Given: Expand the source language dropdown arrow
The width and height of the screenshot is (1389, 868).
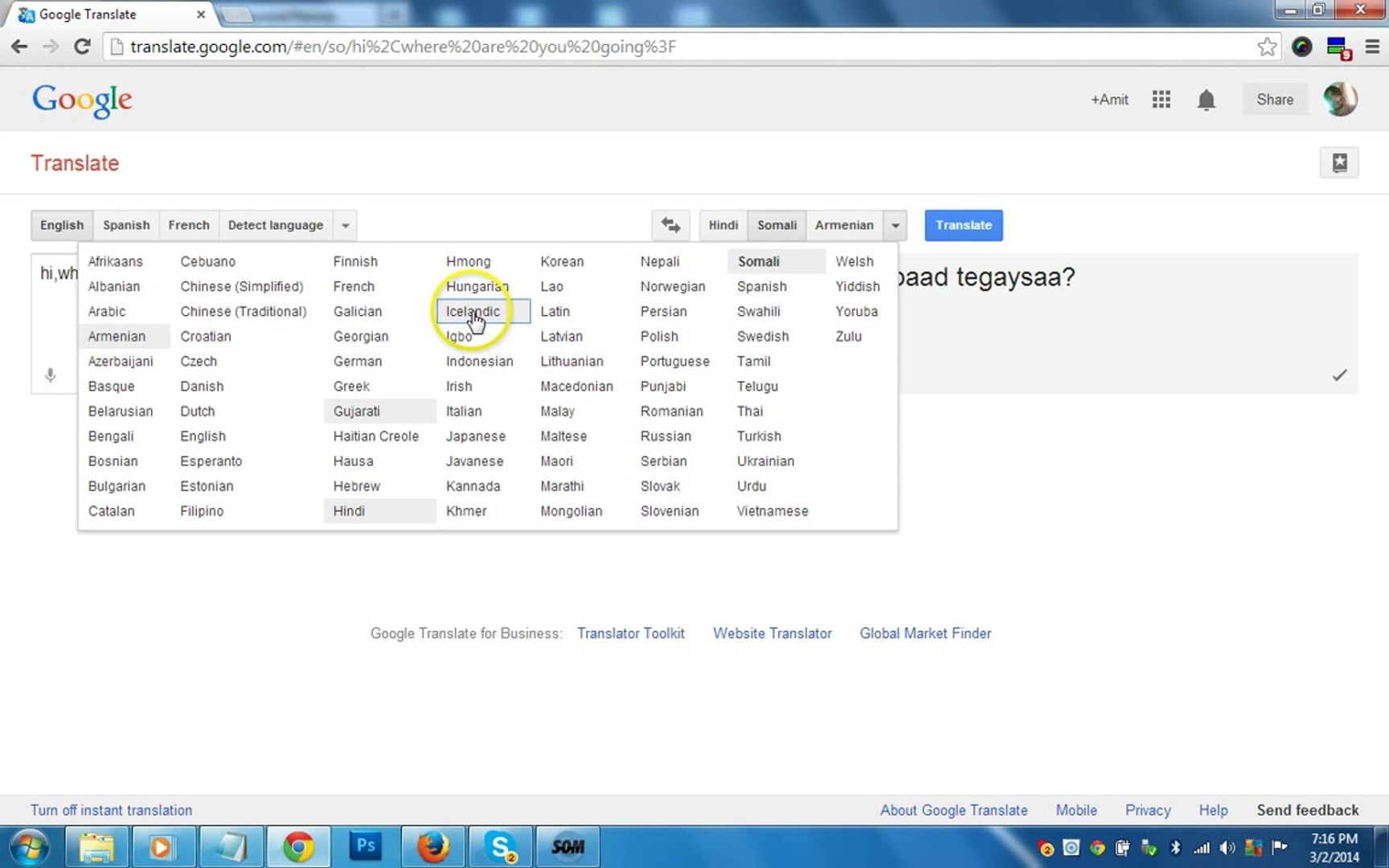Looking at the screenshot, I should (346, 225).
